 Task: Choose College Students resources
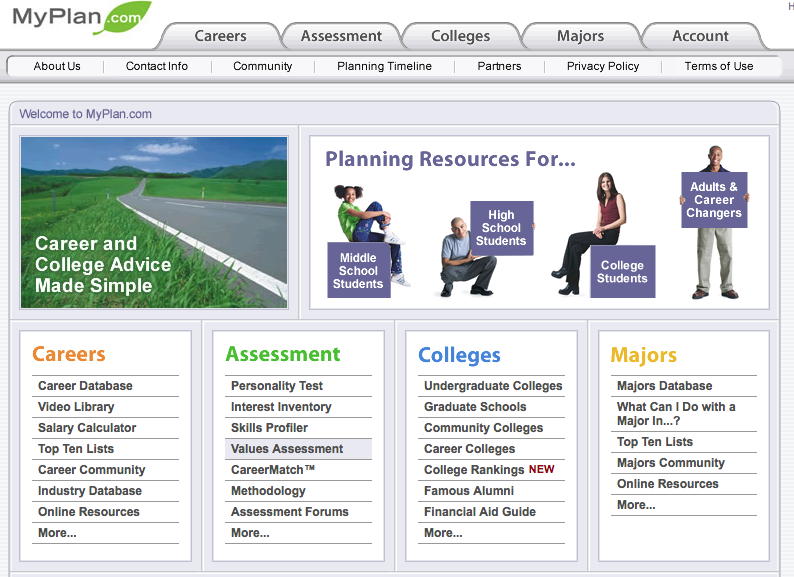coord(622,272)
